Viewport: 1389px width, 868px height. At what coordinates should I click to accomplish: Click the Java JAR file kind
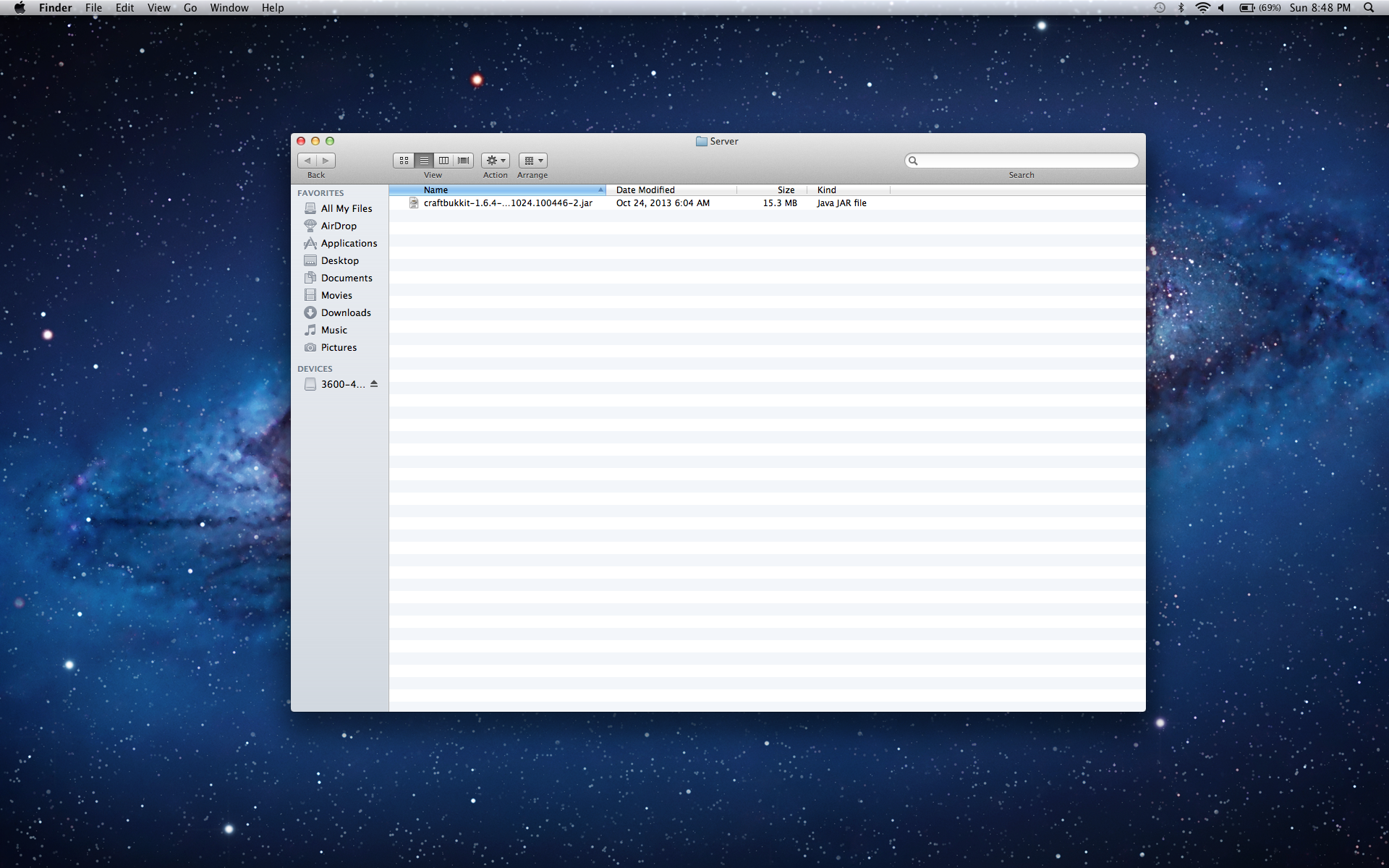point(842,203)
